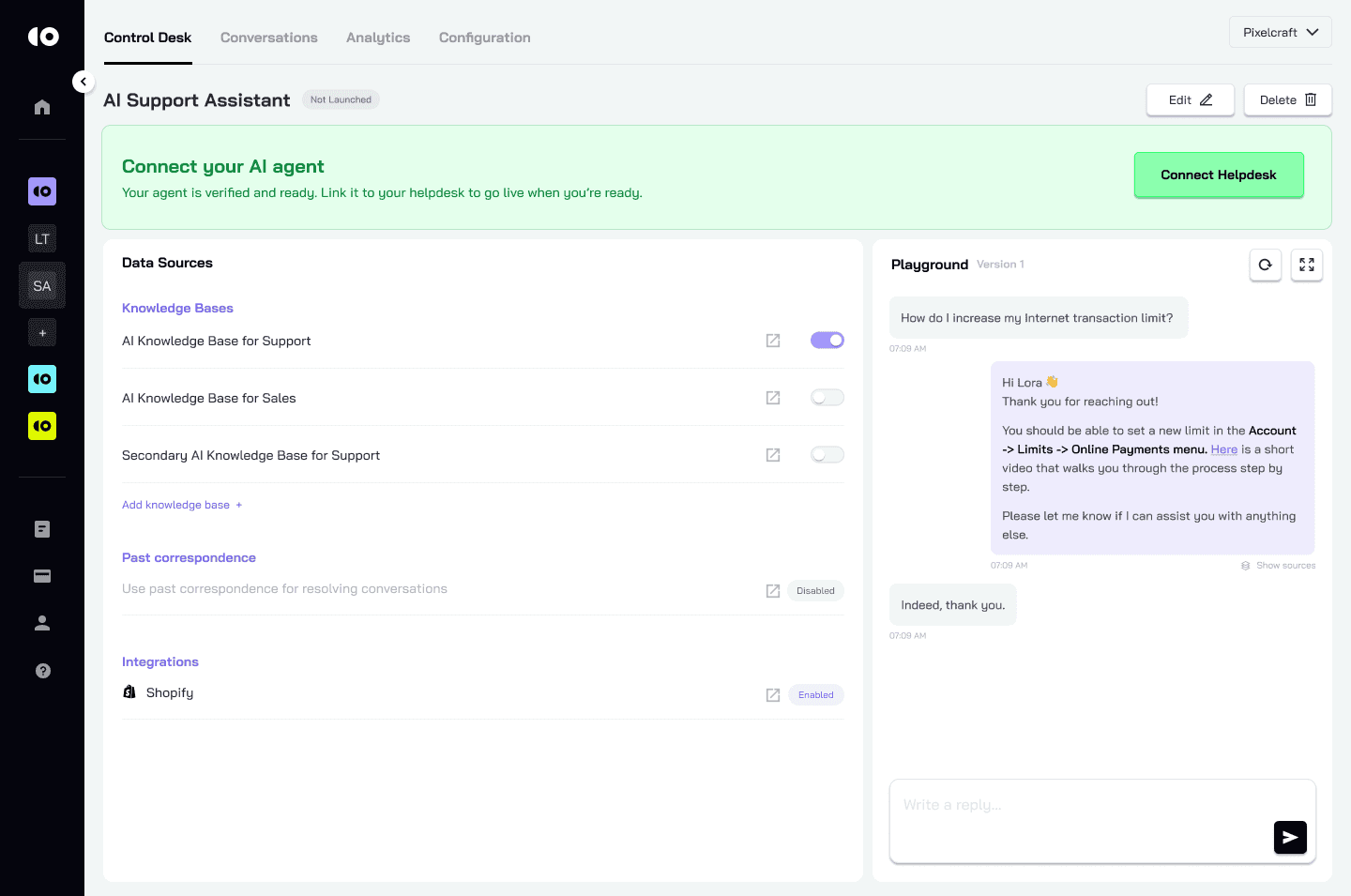This screenshot has width=1351, height=896.
Task: Send the reply with arrow button
Action: coord(1289,837)
